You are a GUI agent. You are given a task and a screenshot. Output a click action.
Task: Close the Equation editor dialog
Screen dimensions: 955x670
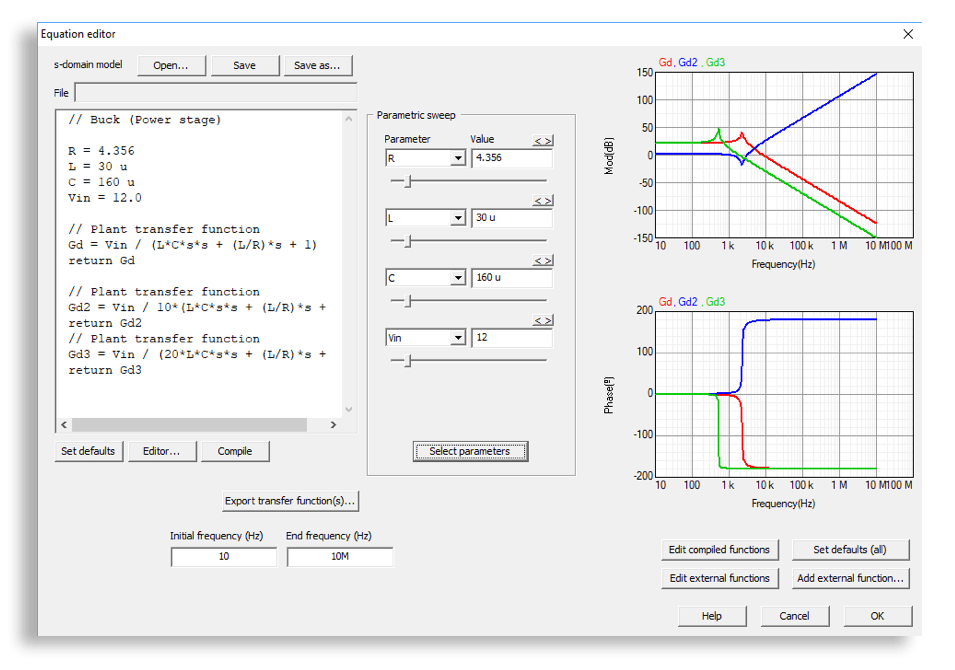907,34
